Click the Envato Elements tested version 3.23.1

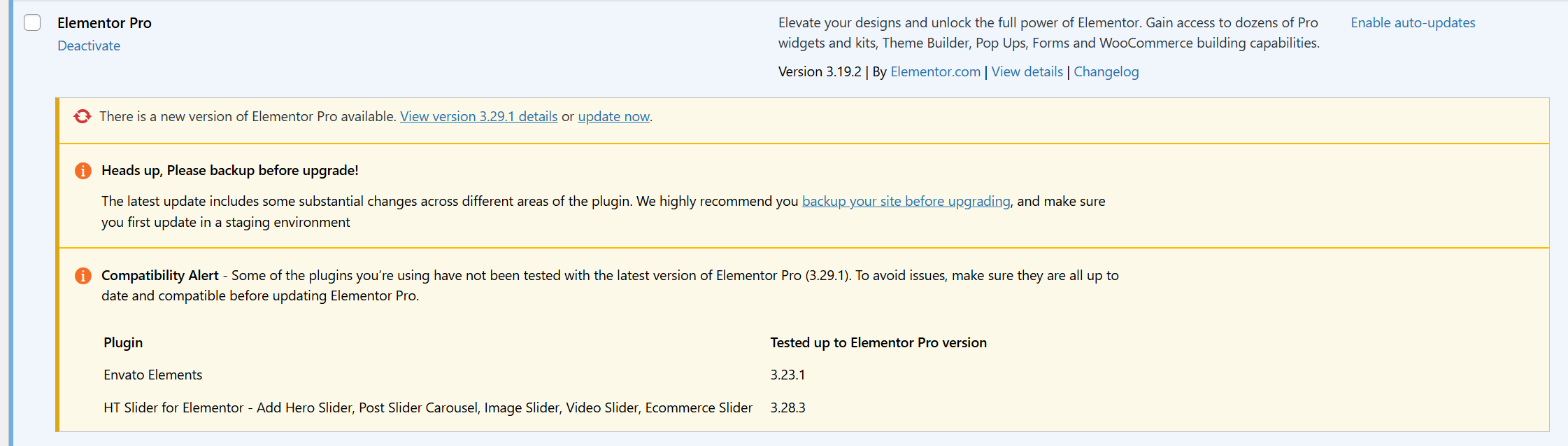(787, 375)
